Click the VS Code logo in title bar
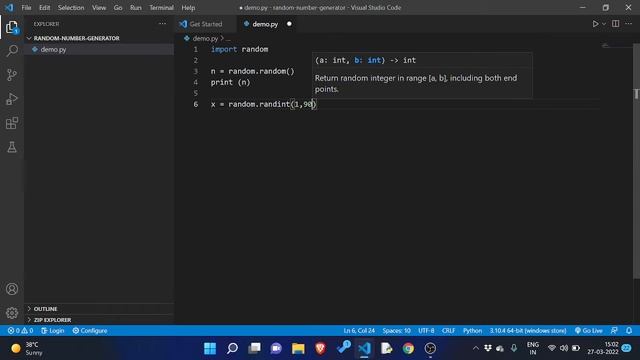This screenshot has width=640, height=360. point(9,7)
